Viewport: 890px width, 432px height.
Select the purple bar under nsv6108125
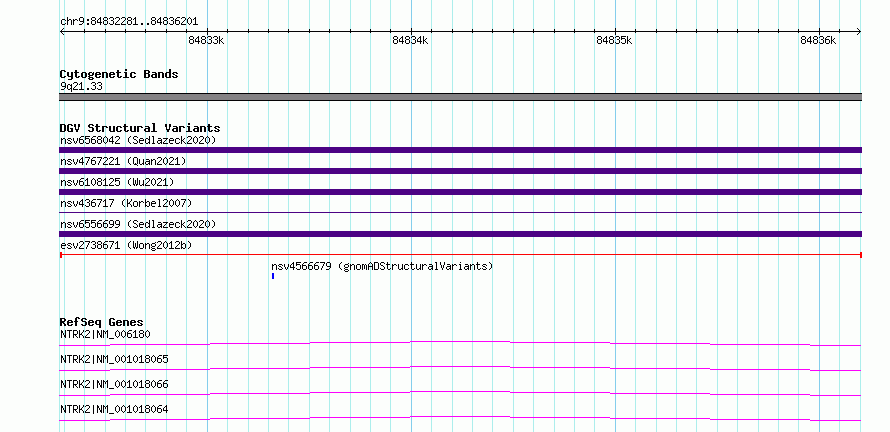click(460, 192)
